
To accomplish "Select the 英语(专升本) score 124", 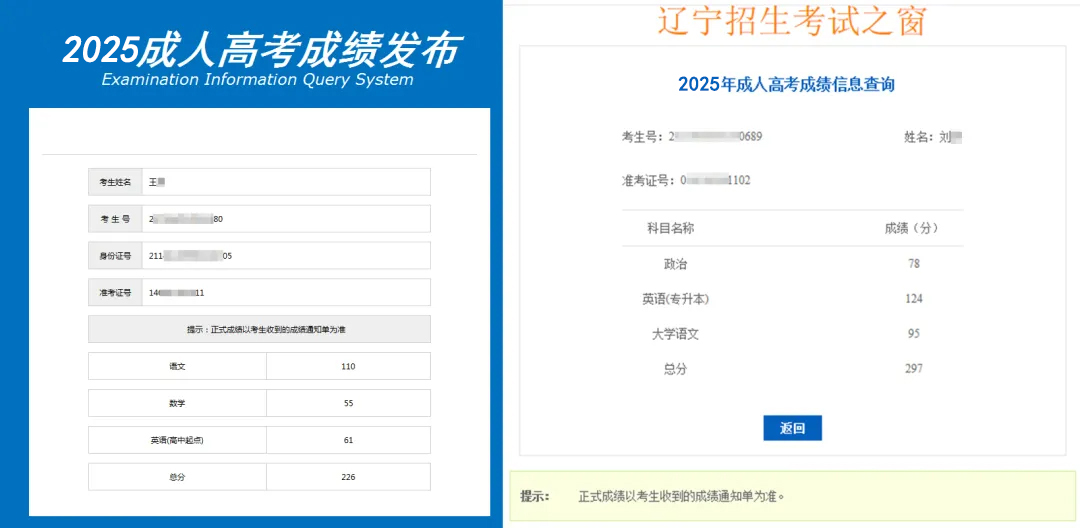I will [x=913, y=299].
